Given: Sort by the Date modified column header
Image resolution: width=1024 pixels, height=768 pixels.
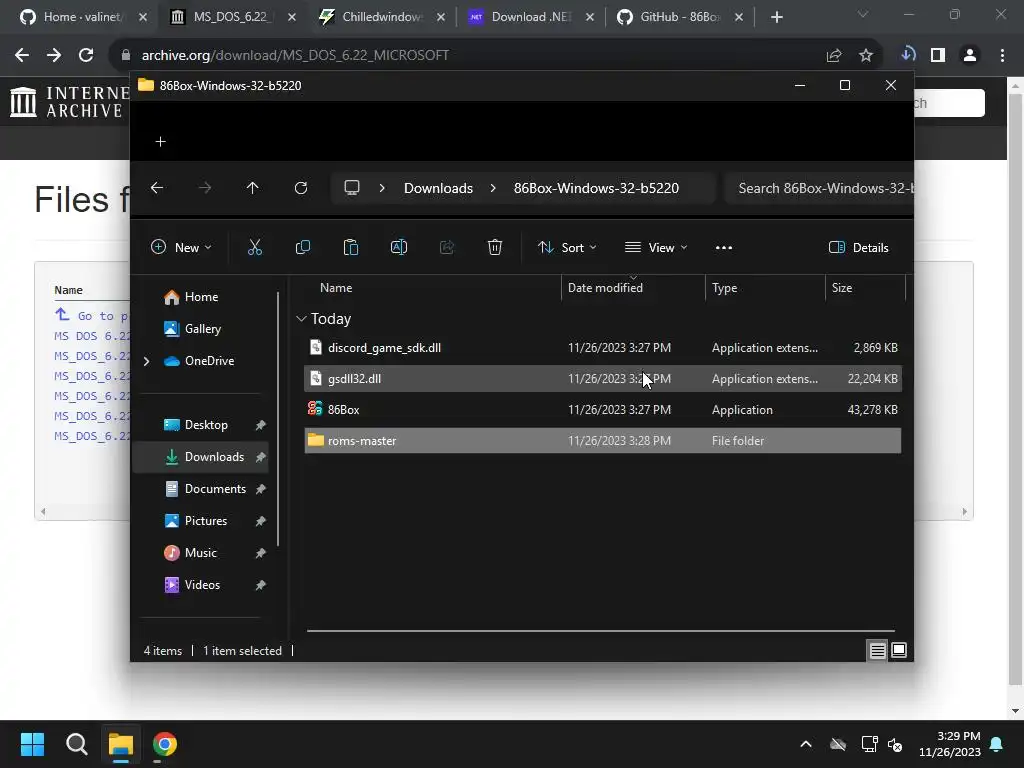Looking at the screenshot, I should (632, 288).
